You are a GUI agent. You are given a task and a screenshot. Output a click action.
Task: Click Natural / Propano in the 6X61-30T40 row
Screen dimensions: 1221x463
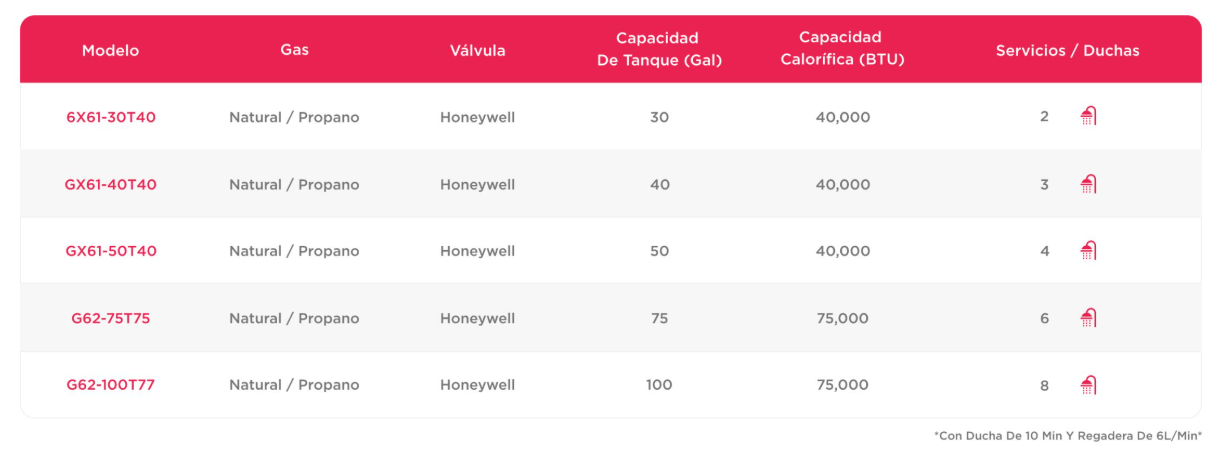pos(294,117)
